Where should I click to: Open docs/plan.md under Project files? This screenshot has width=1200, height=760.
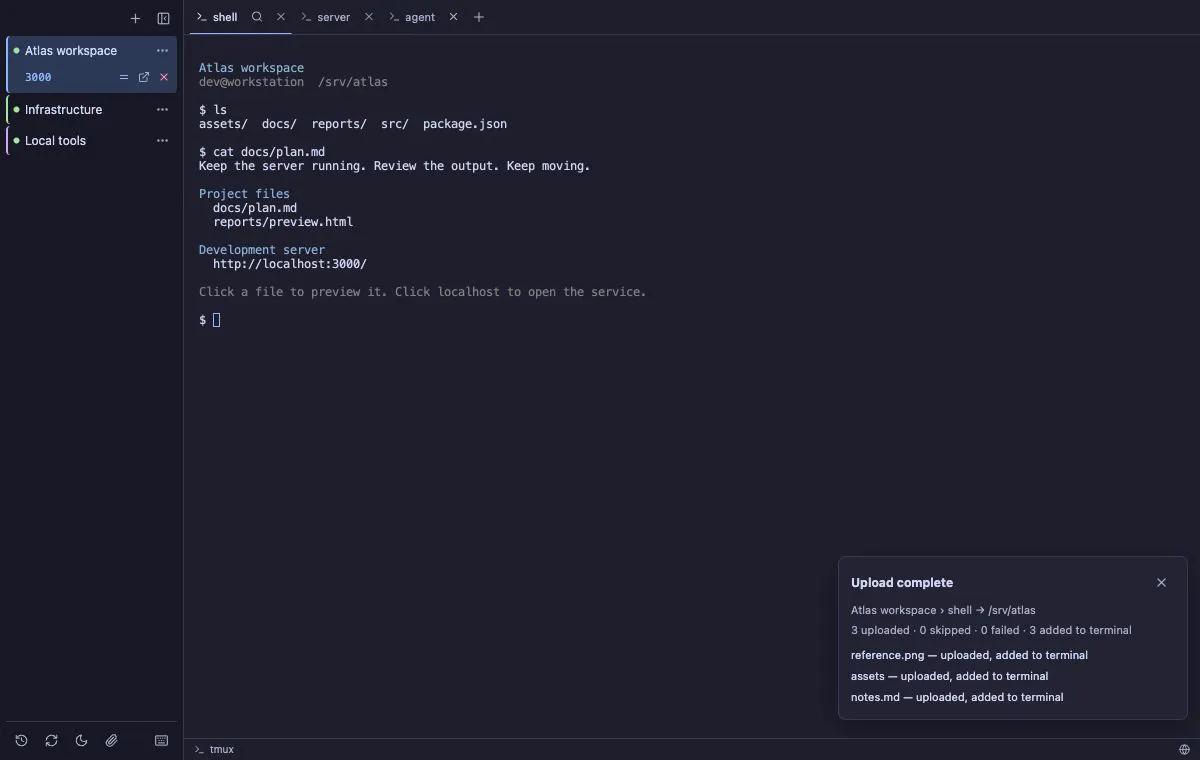255,208
